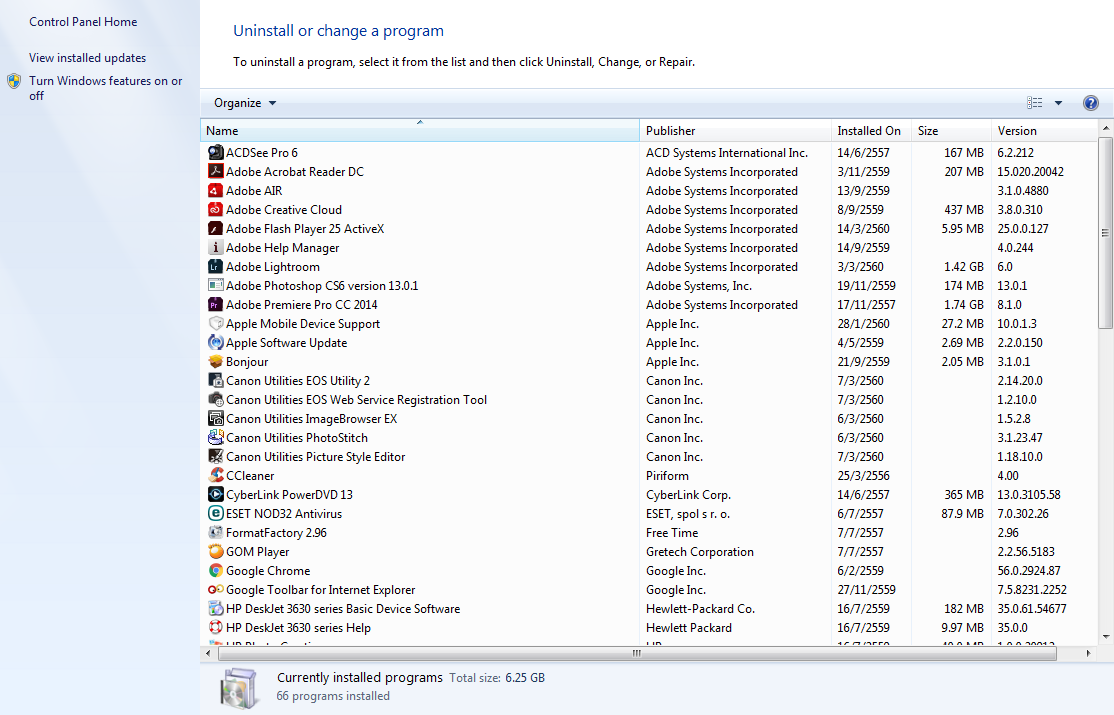Sort the list by Version column

1044,131
